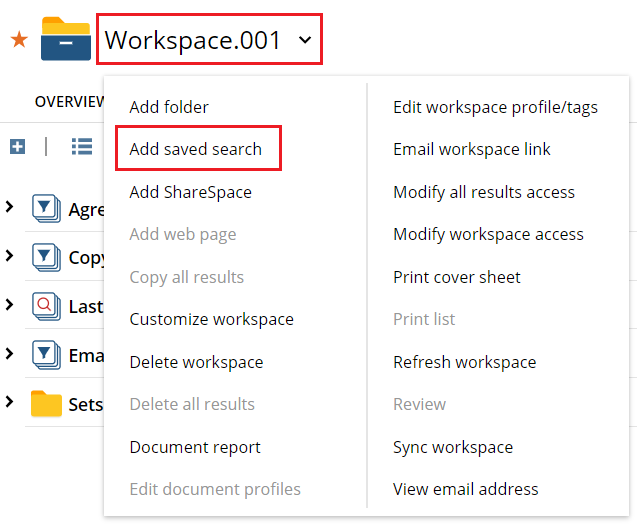Select Delete workspace
The height and width of the screenshot is (525, 637).
point(196,362)
